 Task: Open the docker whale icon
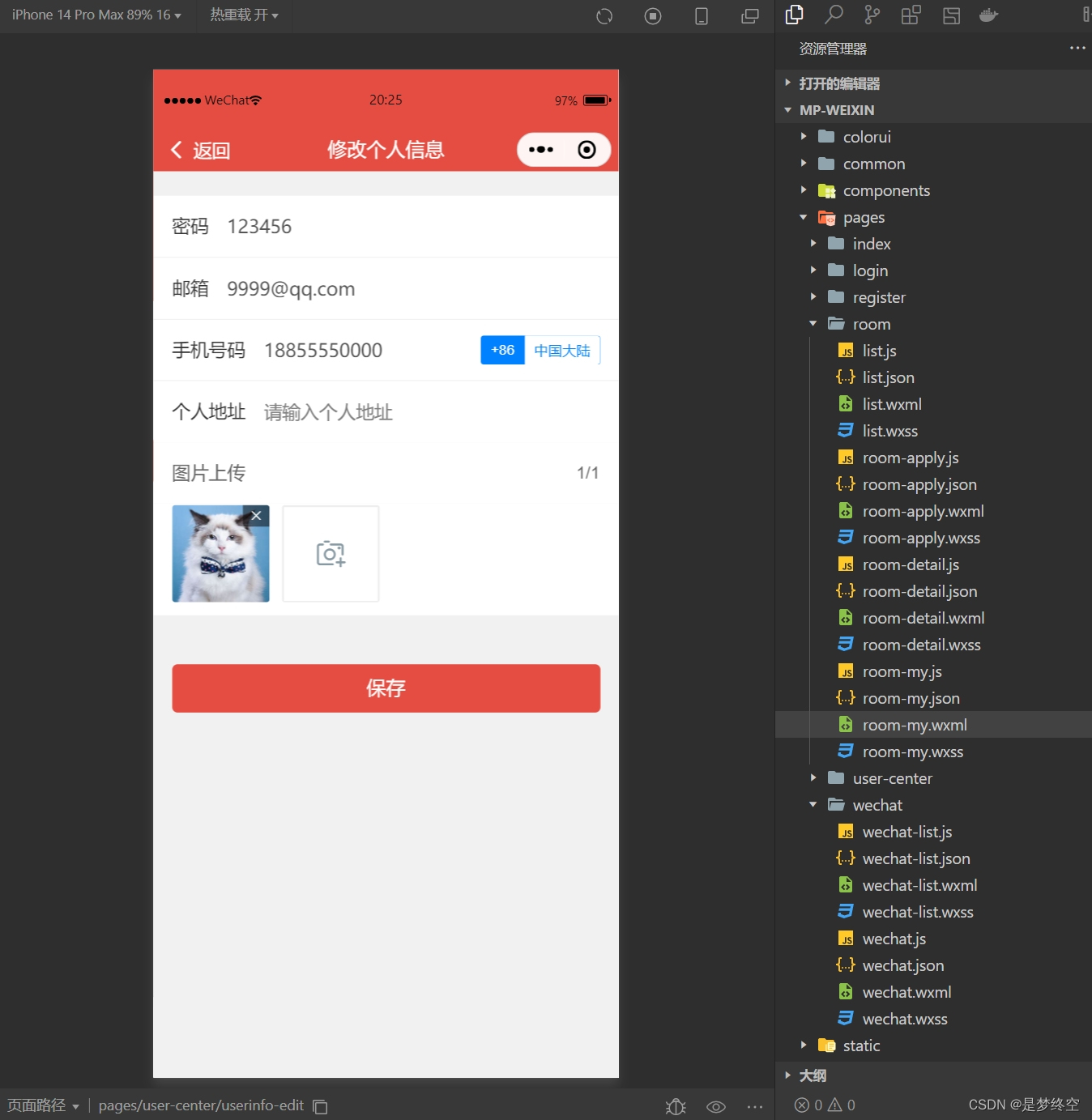point(988,15)
